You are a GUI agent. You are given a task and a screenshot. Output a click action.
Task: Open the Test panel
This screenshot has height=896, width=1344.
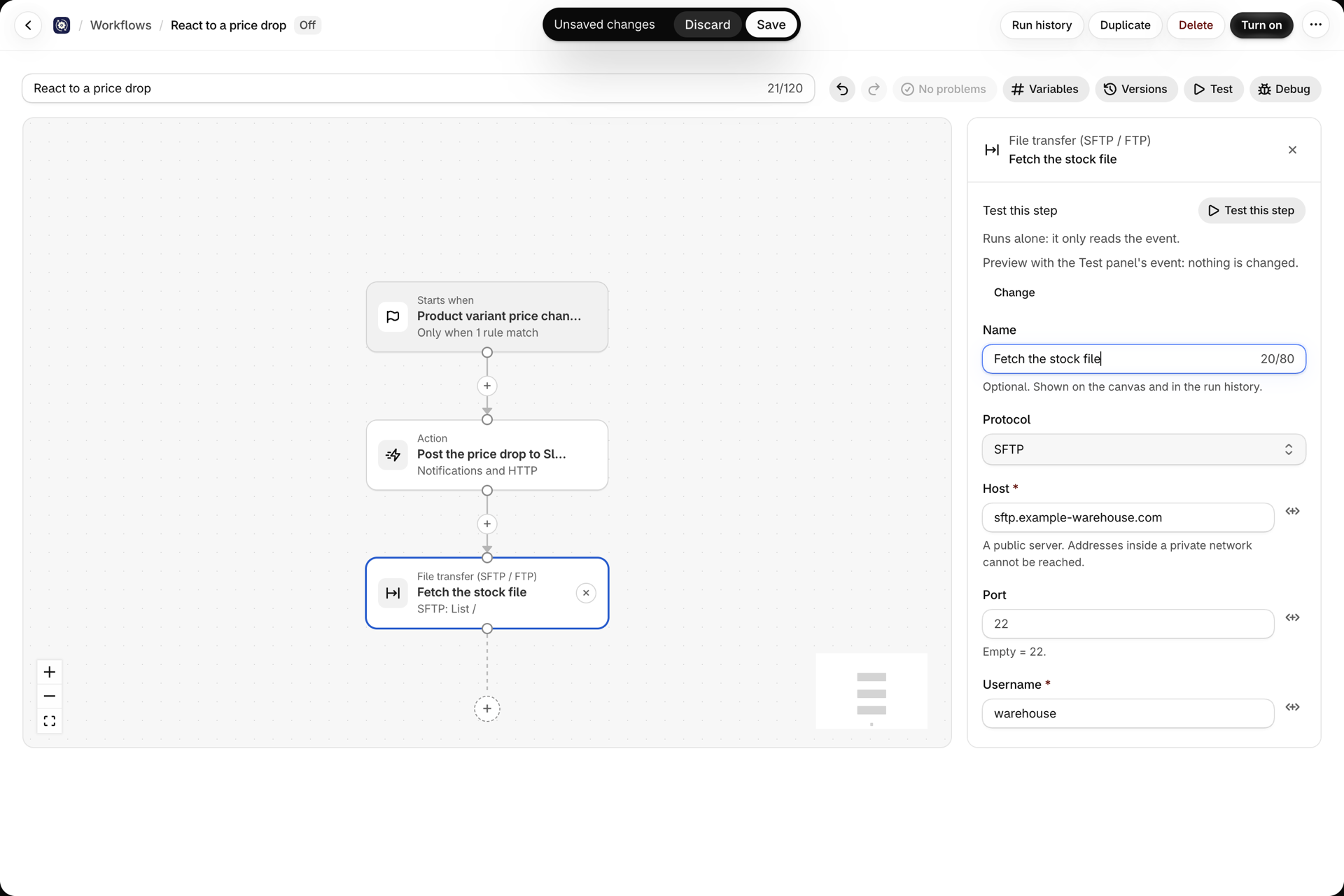tap(1213, 89)
